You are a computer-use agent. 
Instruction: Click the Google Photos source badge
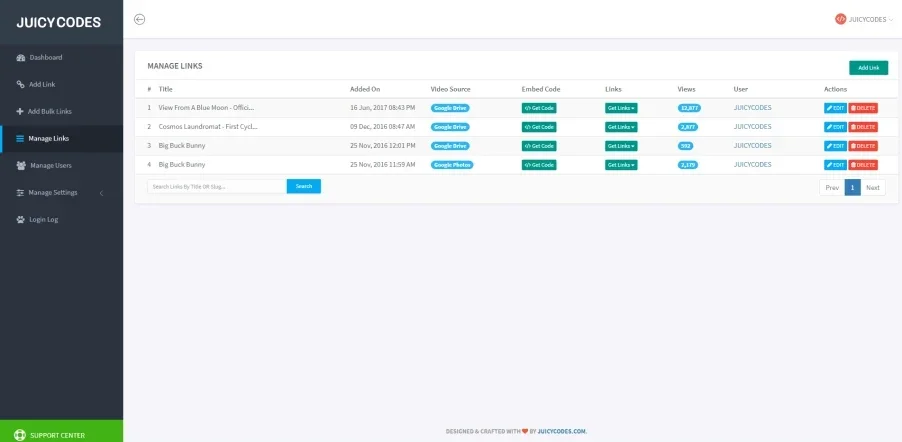(x=452, y=165)
